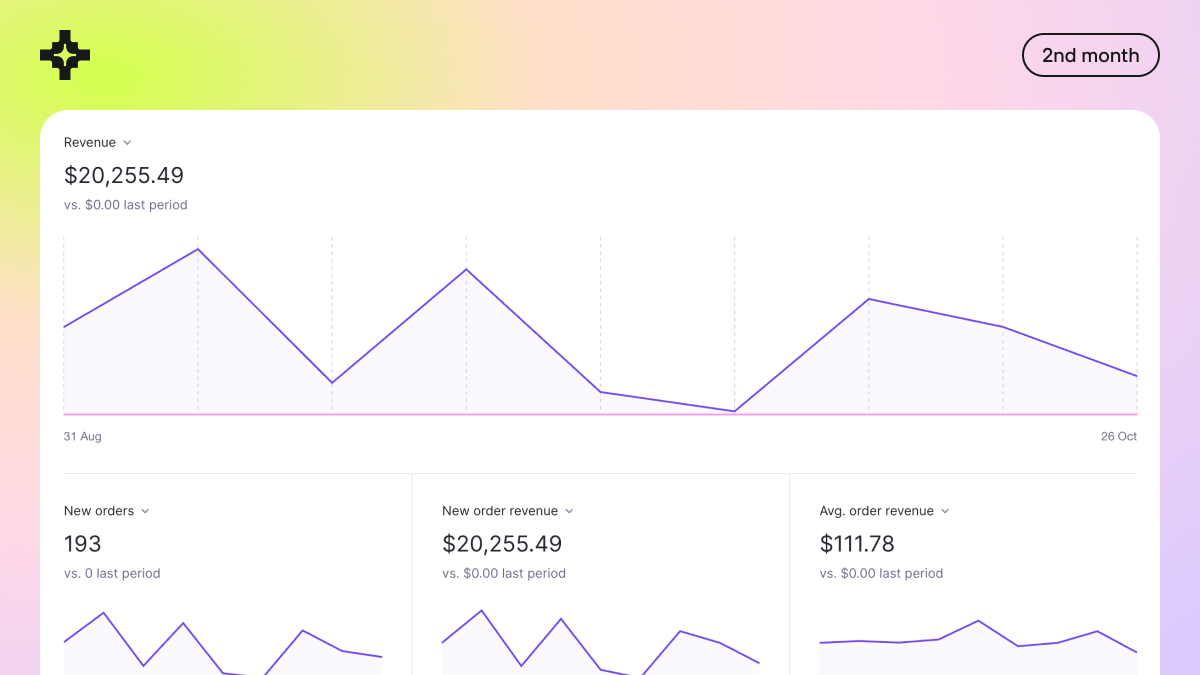Viewport: 1200px width, 675px height.
Task: Click the highest peak of the revenue chart
Action: [197, 250]
